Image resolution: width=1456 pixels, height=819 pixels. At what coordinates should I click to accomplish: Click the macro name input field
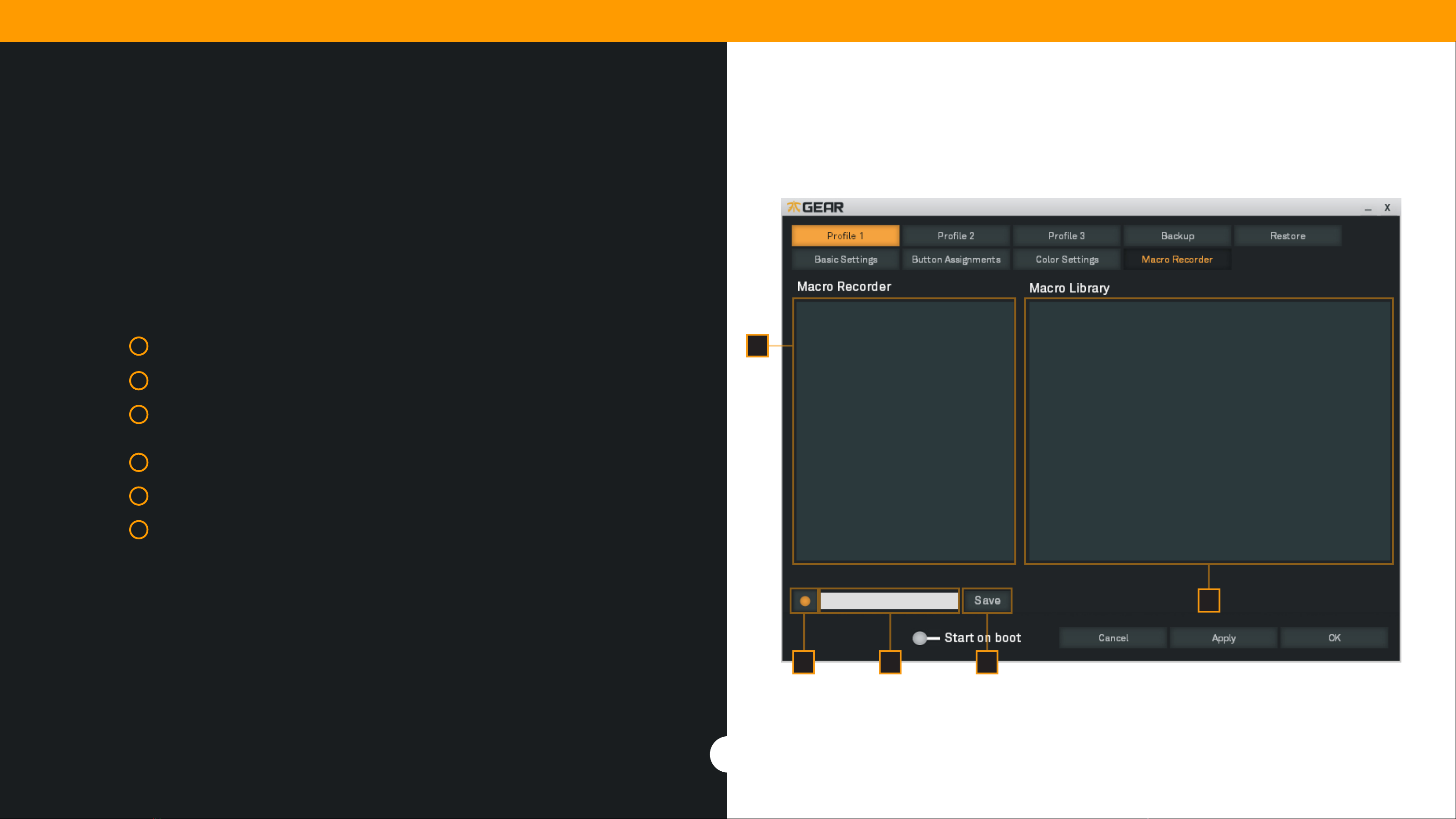click(889, 601)
